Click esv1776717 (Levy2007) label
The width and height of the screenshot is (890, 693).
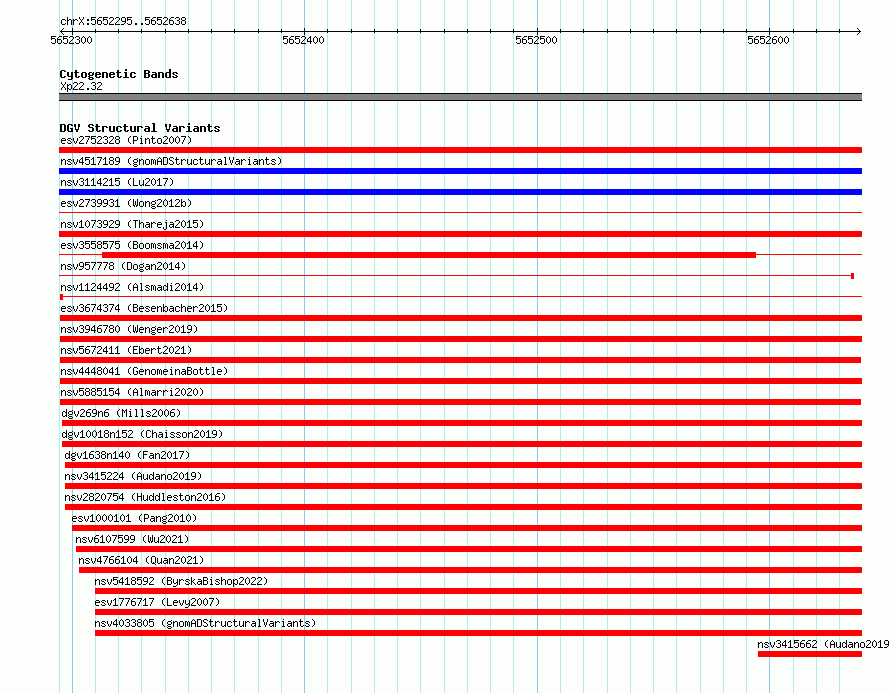point(157,602)
